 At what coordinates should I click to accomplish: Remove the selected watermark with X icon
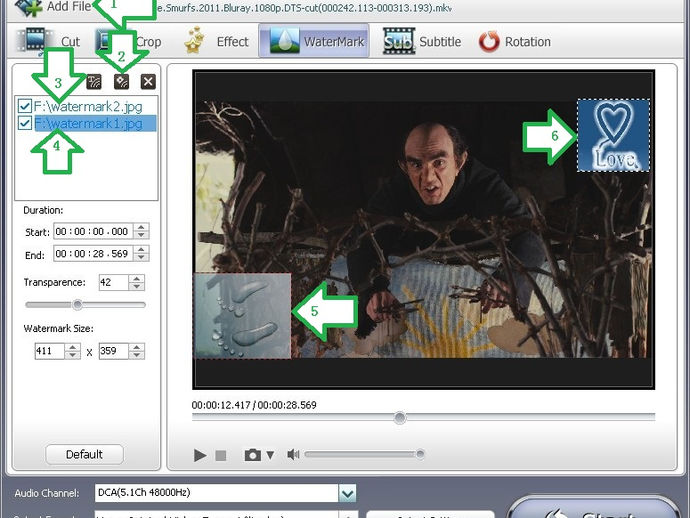coord(148,81)
